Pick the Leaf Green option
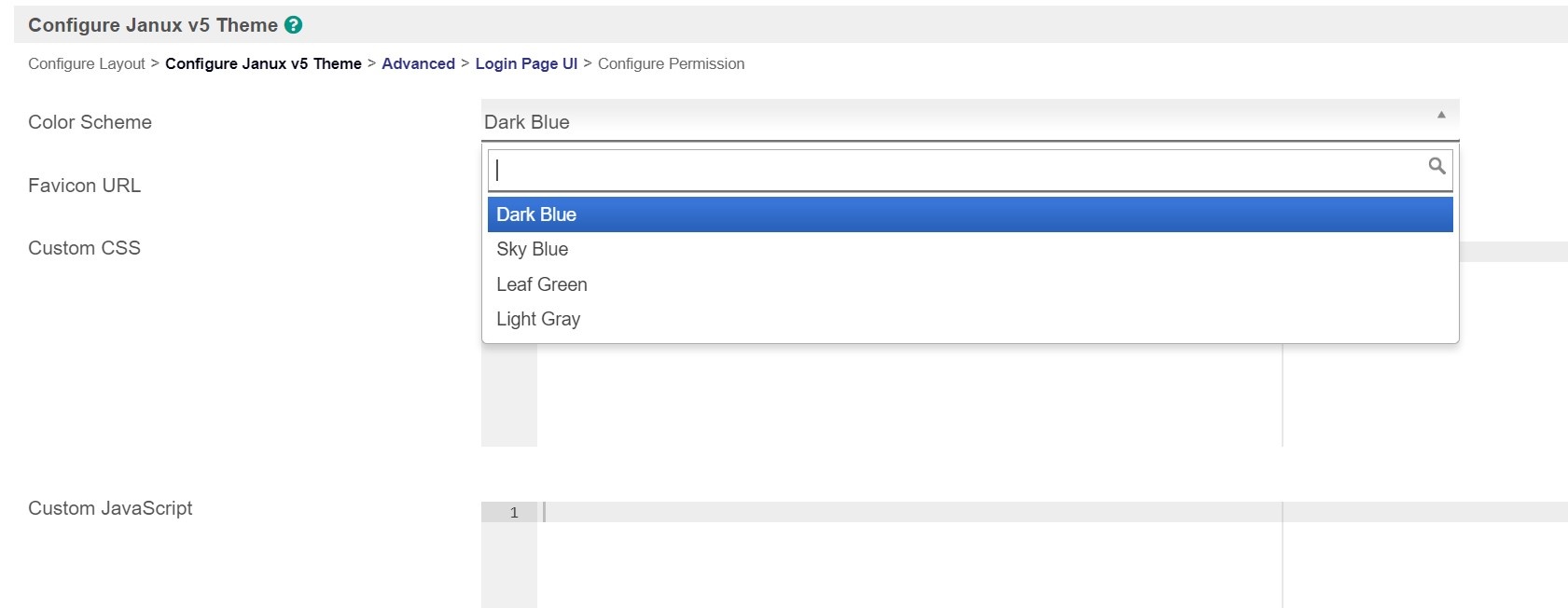The height and width of the screenshot is (608, 1568). 542,284
